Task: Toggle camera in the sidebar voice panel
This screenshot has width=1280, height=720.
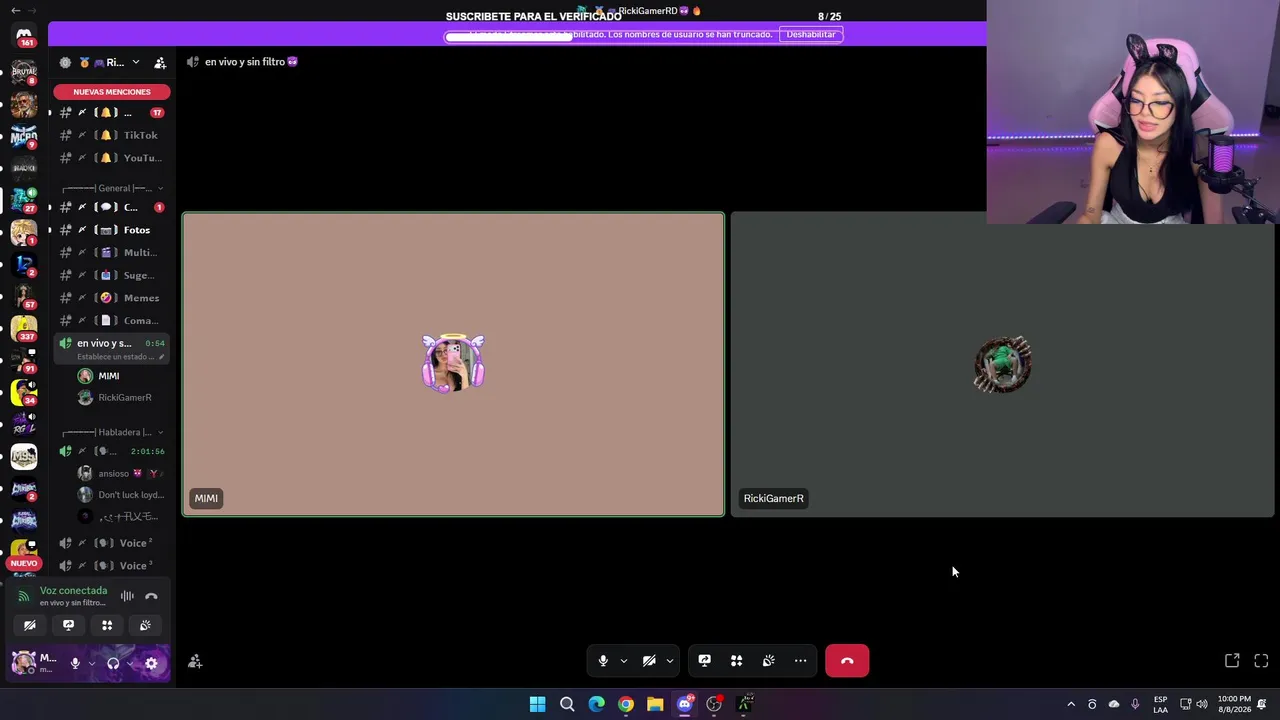Action: pyautogui.click(x=30, y=625)
